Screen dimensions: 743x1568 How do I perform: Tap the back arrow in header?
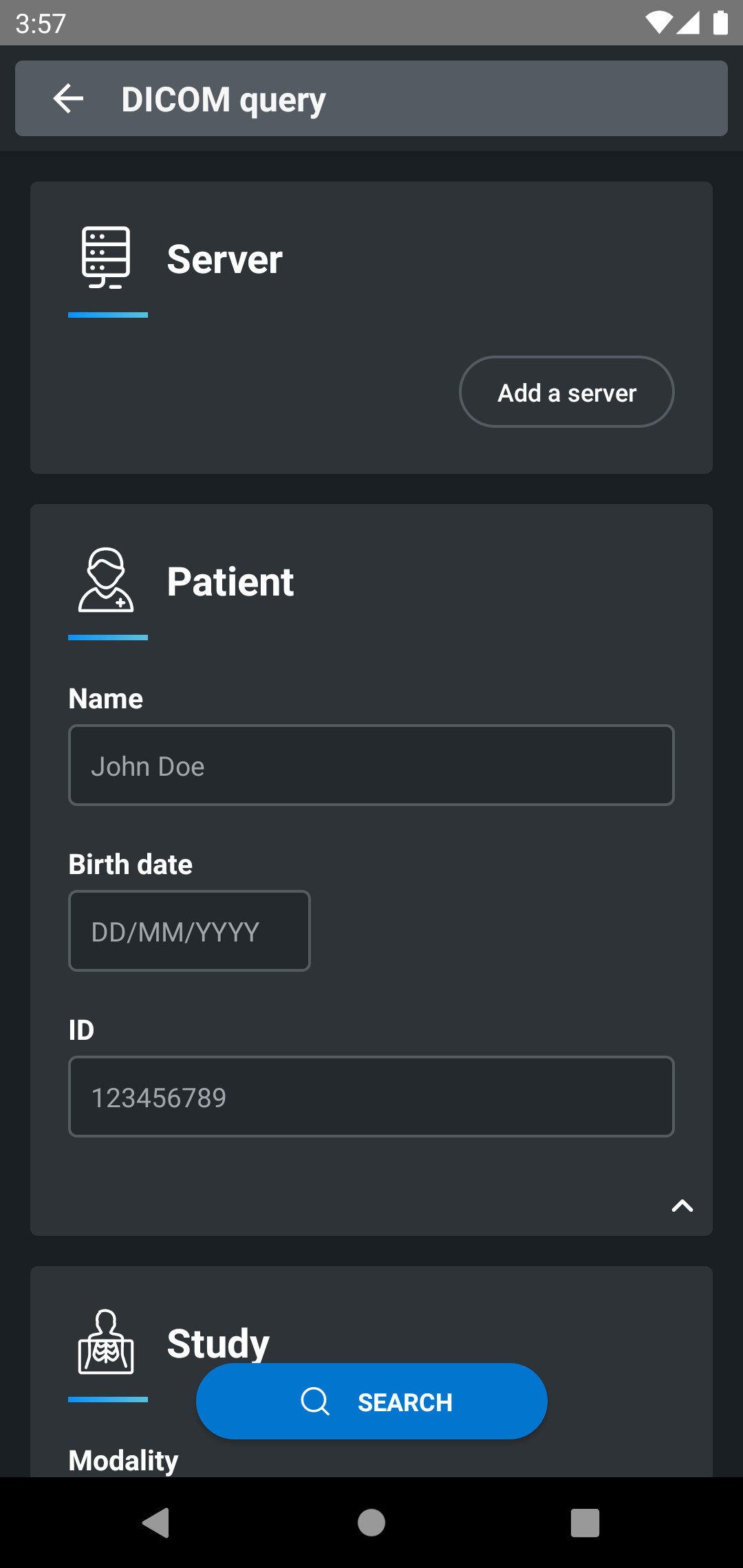(x=68, y=98)
